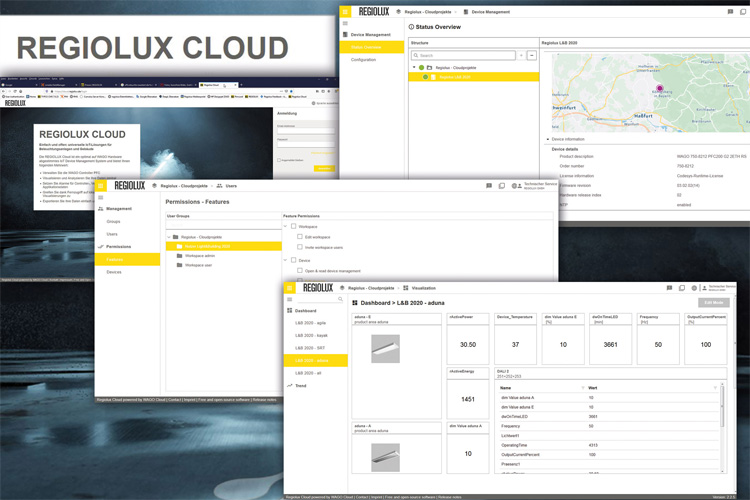Open notifications flag icon in Visualization header

coord(669,288)
